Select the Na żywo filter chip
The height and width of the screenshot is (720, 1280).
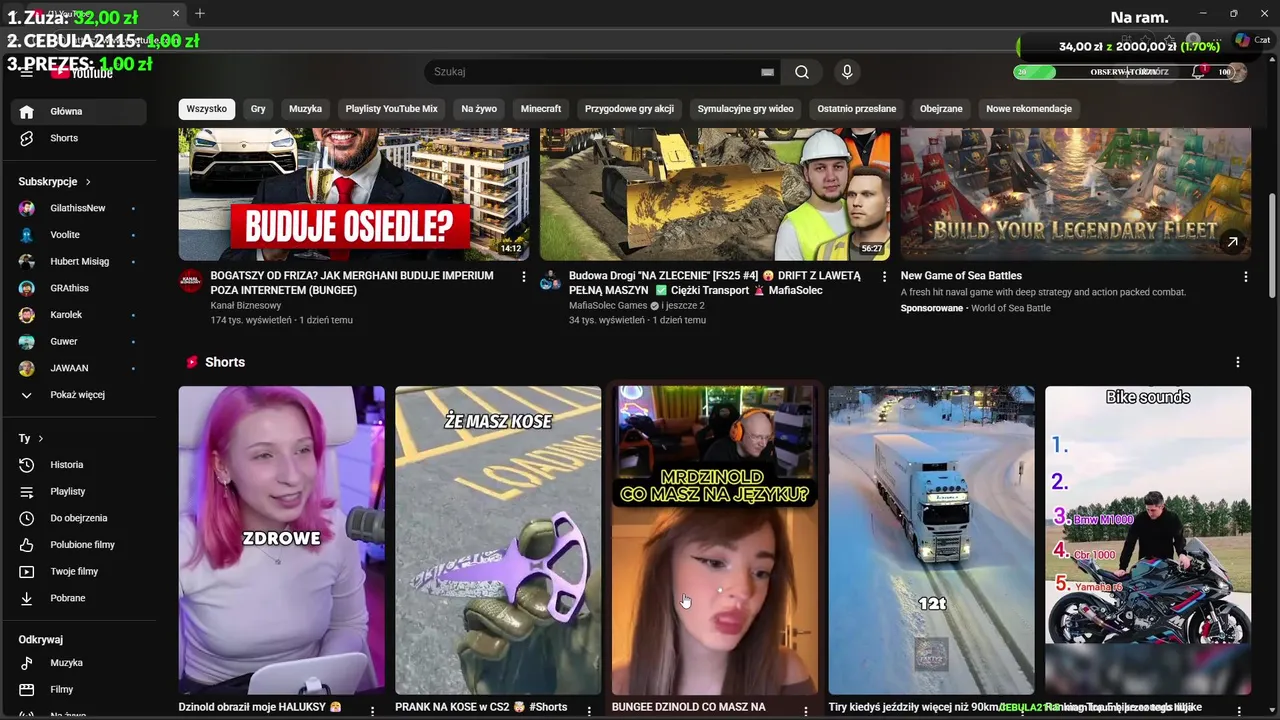coord(479,108)
